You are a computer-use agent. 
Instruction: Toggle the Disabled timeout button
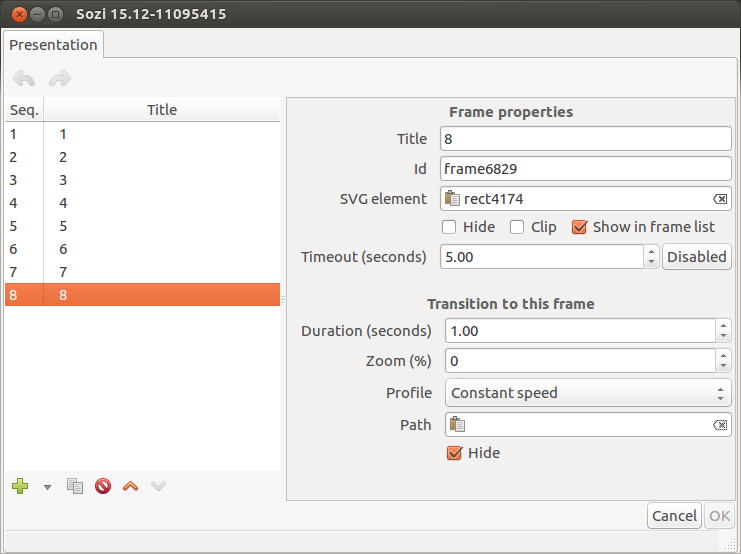pos(697,257)
